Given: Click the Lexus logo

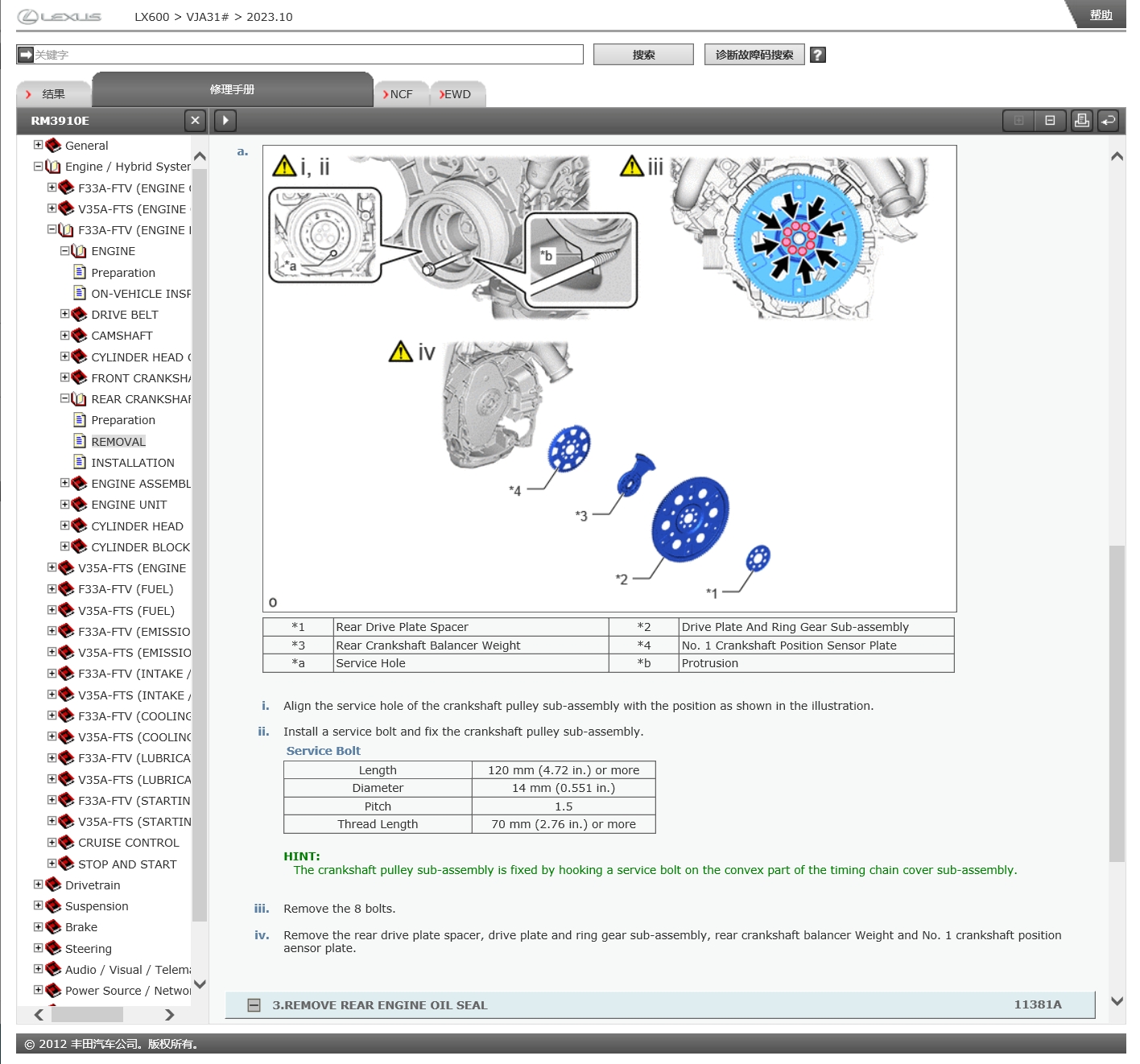Looking at the screenshot, I should [60, 17].
